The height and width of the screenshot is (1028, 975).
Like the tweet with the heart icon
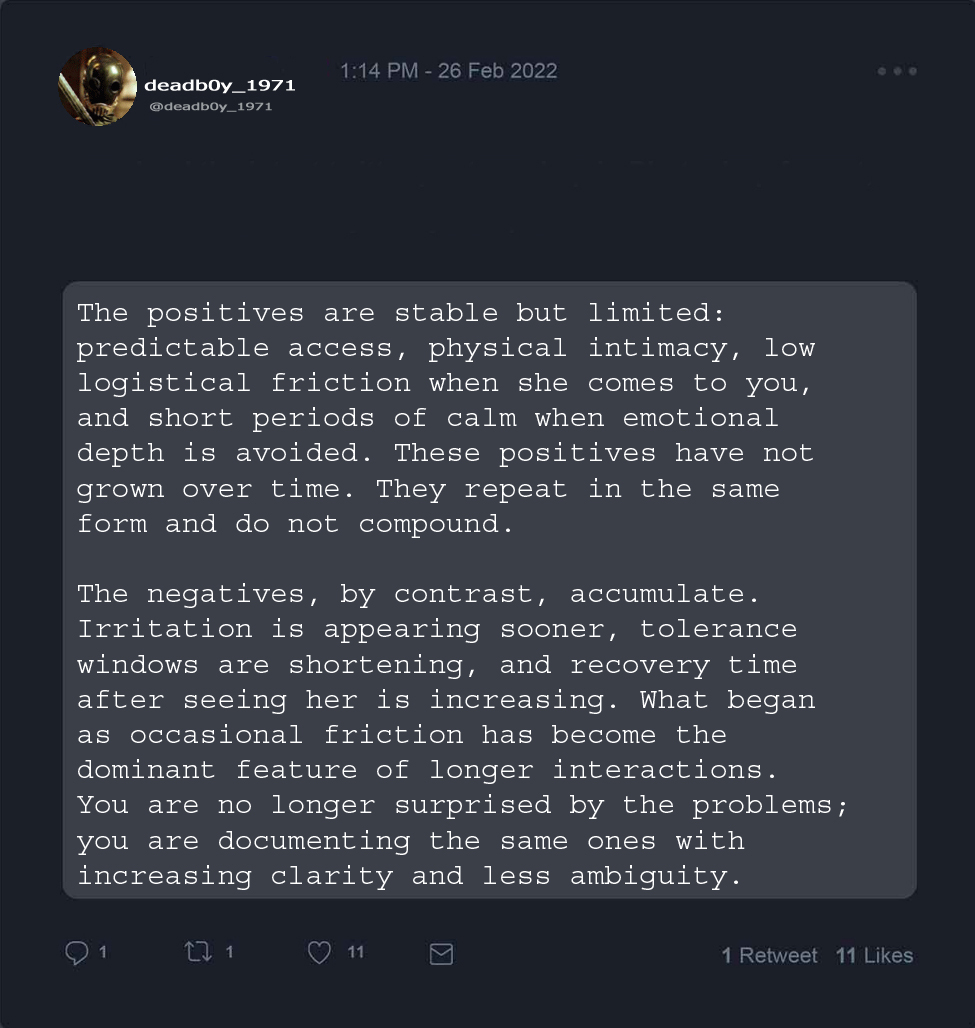point(319,954)
